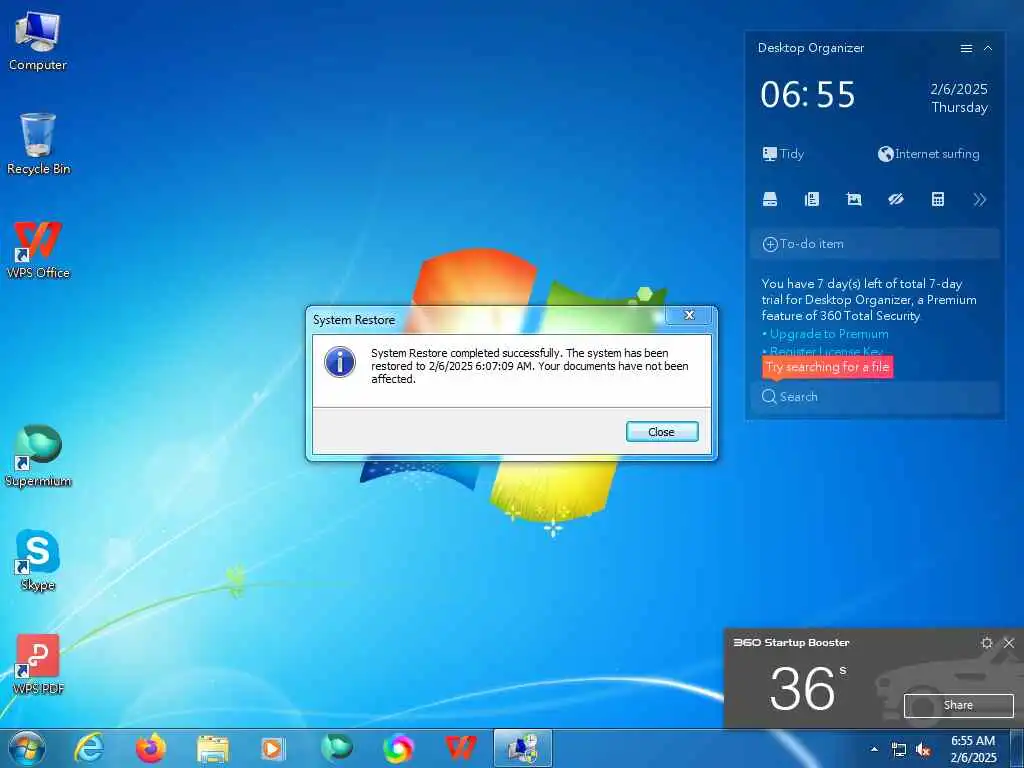Viewport: 1024px width, 768px height.
Task: Click the disk drive icon in Organizer
Action: (770, 199)
